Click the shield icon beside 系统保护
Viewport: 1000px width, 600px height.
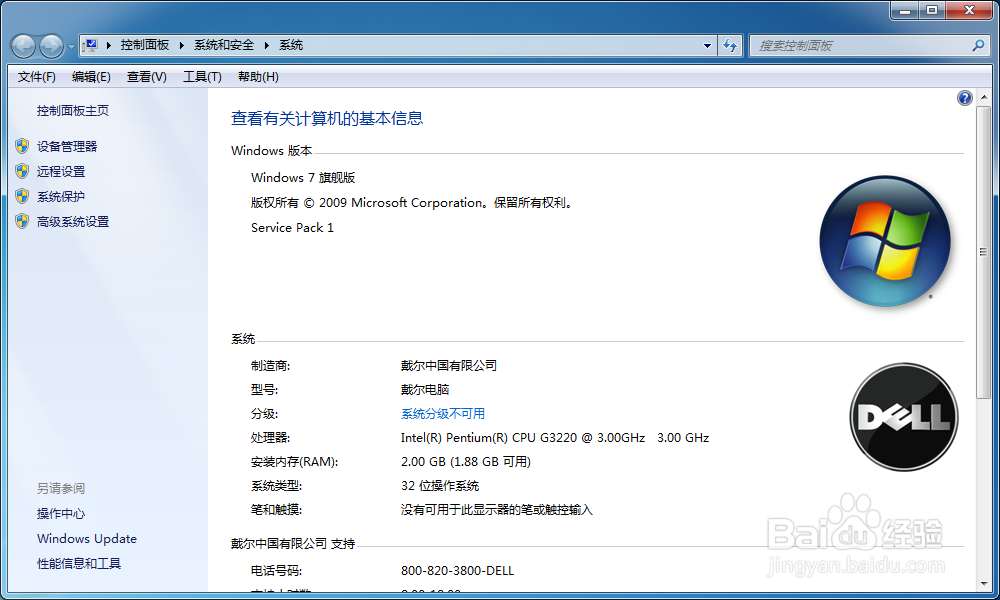(22, 196)
